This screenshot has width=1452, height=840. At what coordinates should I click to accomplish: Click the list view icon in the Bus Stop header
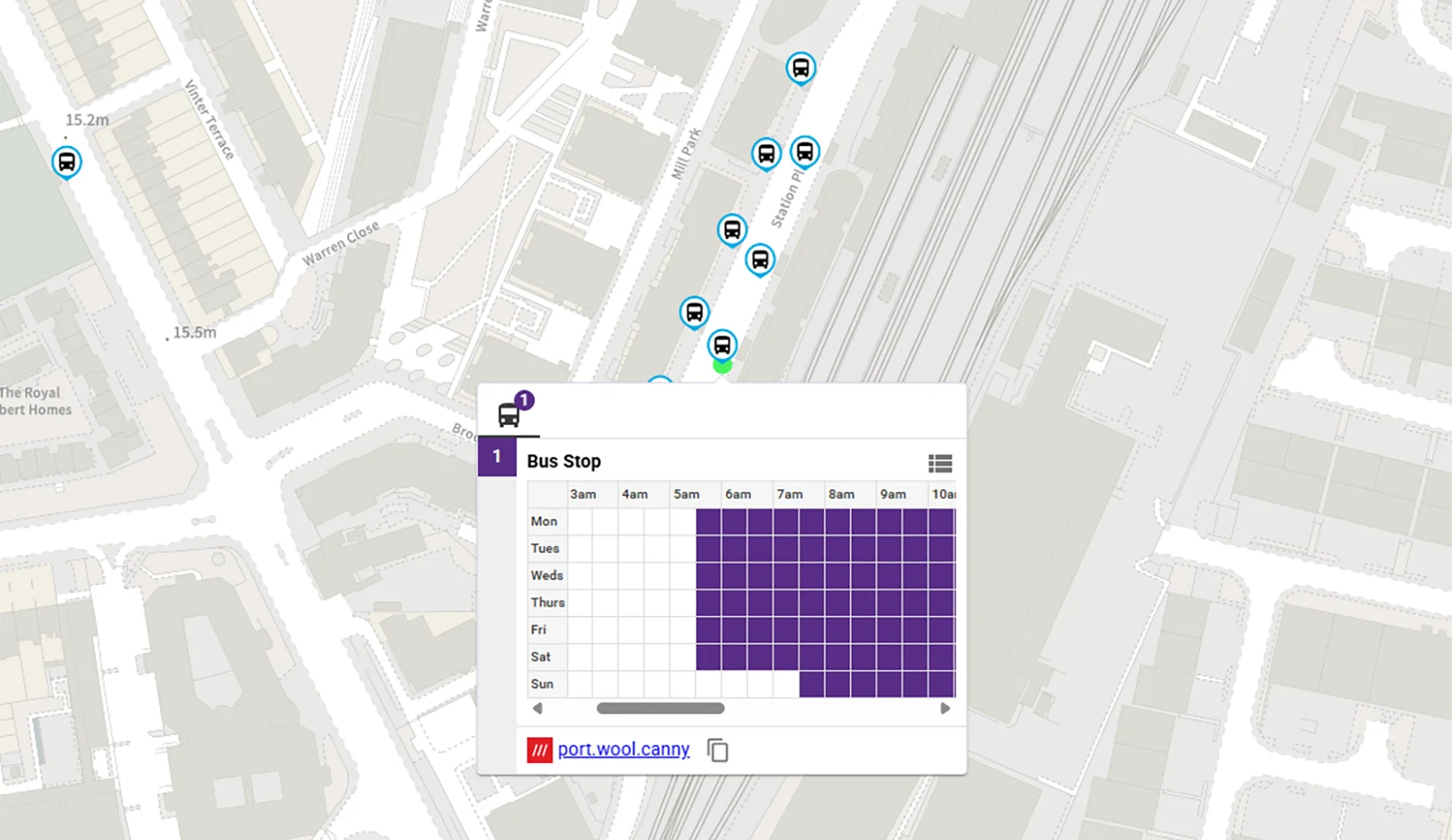pos(940,463)
